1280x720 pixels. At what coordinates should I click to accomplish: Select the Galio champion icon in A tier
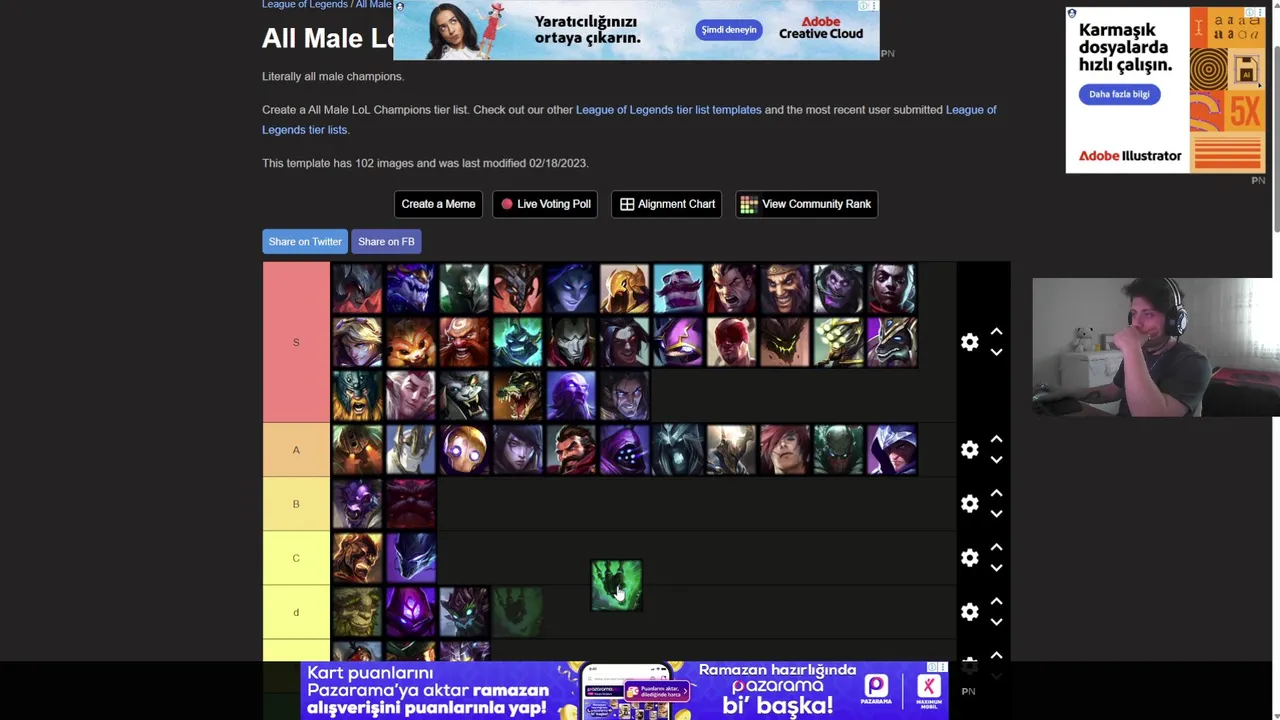coord(411,450)
